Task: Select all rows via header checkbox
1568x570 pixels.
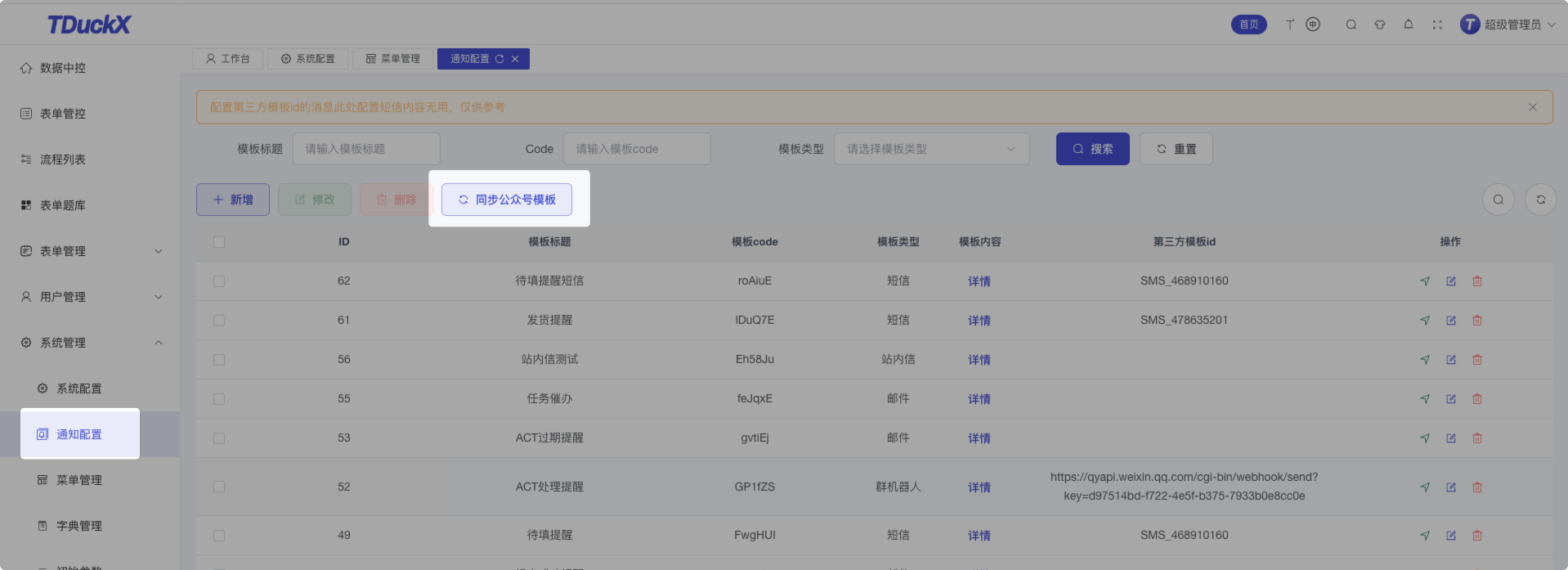Action: coord(219,242)
